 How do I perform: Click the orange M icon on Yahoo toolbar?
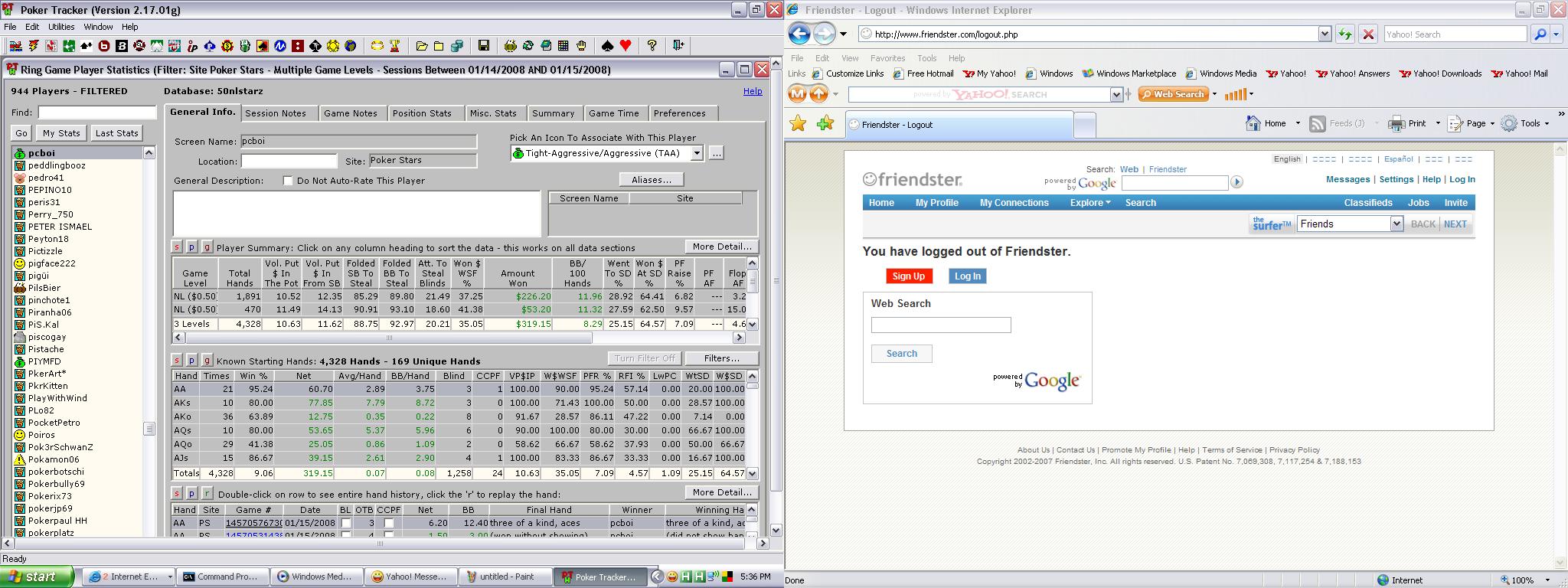(798, 94)
